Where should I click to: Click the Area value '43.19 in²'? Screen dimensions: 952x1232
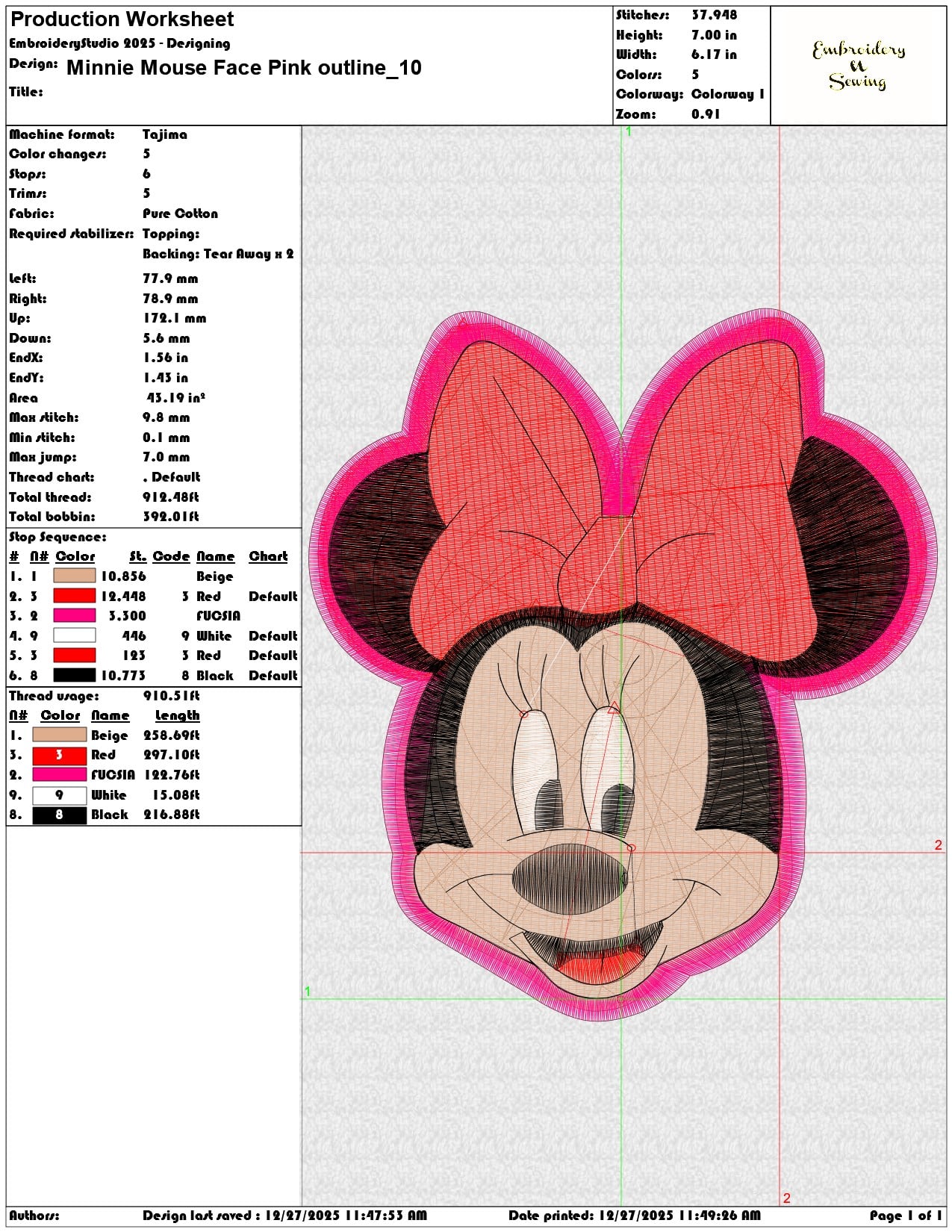(x=175, y=397)
